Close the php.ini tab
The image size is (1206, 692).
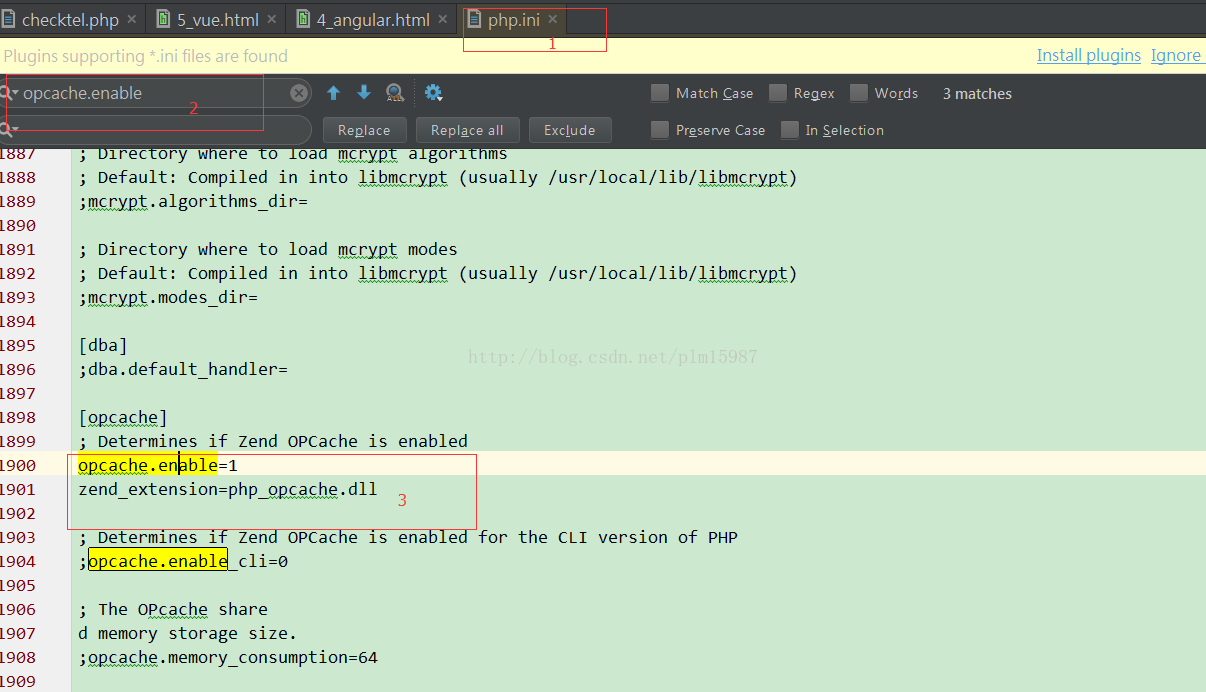pos(552,19)
